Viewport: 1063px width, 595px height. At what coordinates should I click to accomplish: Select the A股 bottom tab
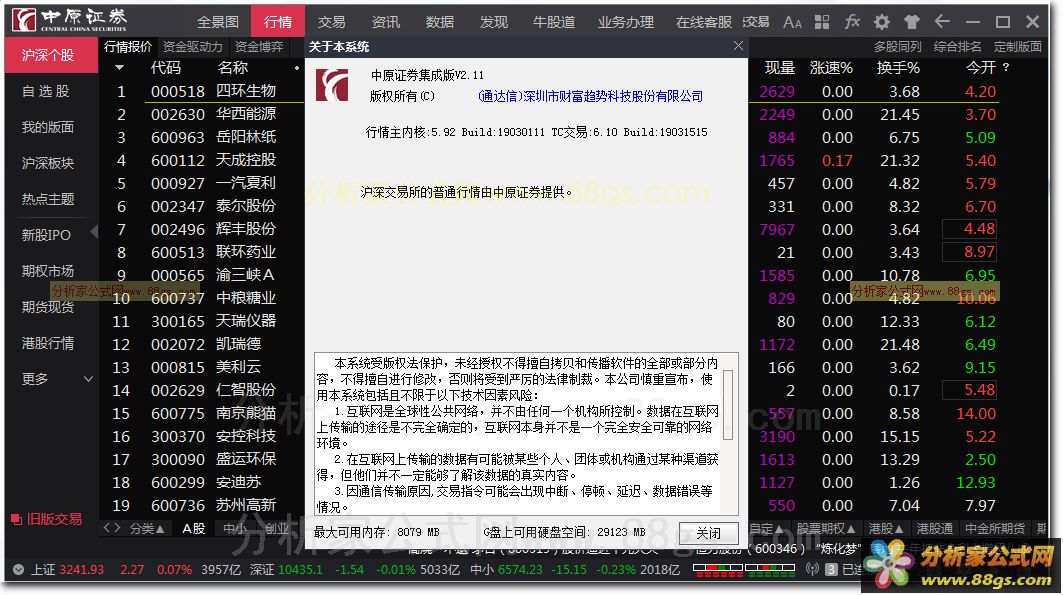[x=194, y=529]
